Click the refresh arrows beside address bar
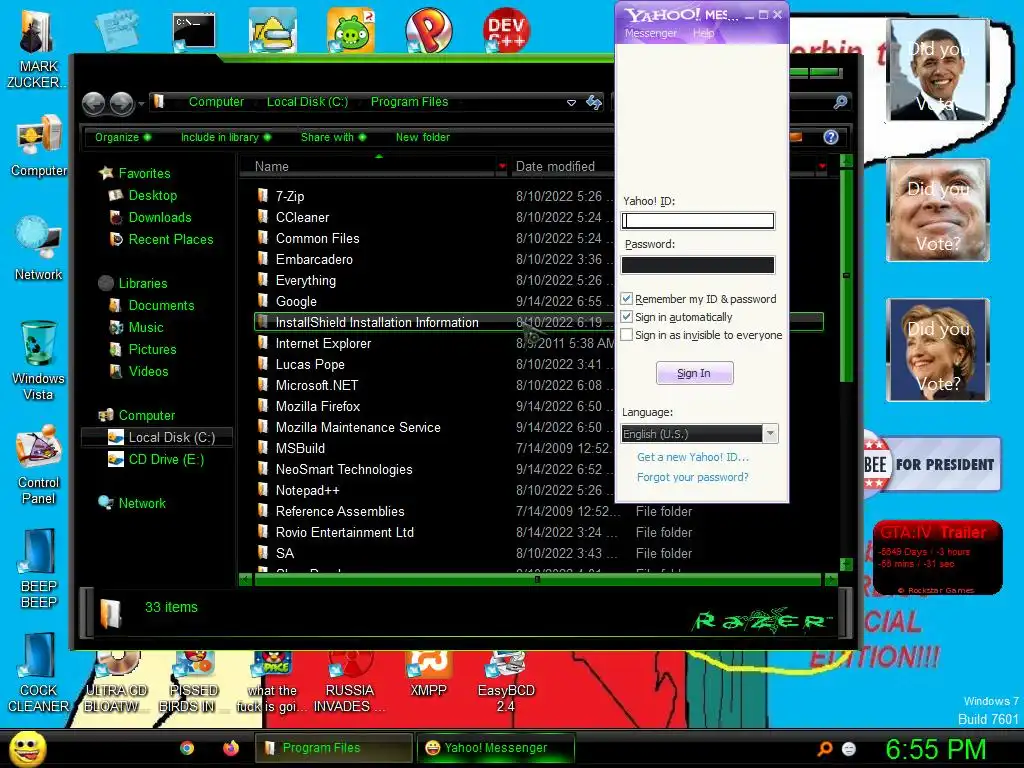 click(x=594, y=102)
